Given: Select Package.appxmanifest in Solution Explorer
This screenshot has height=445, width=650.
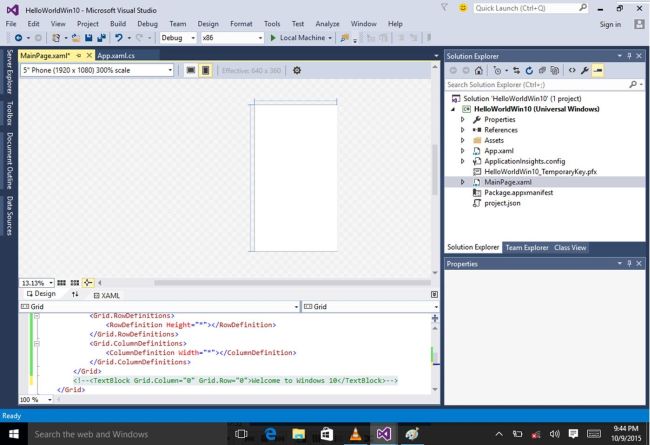Looking at the screenshot, I should [518, 192].
